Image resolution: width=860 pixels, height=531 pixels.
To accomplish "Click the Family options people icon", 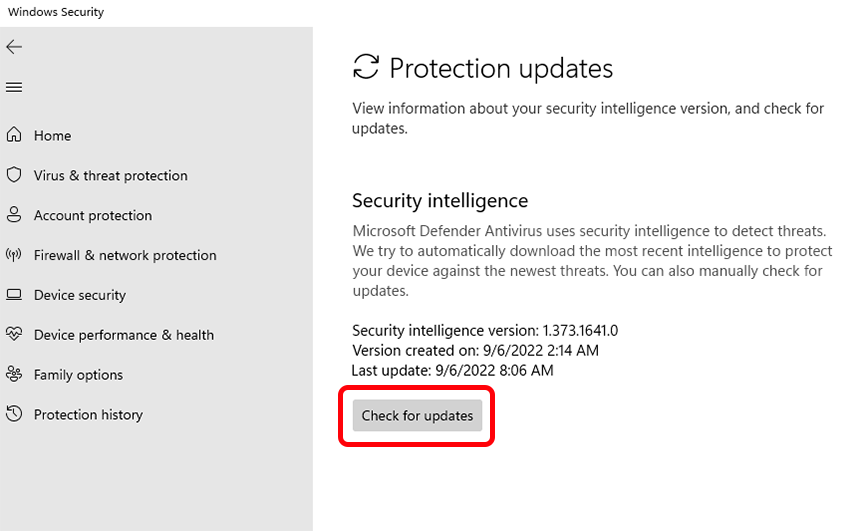I will [14, 374].
